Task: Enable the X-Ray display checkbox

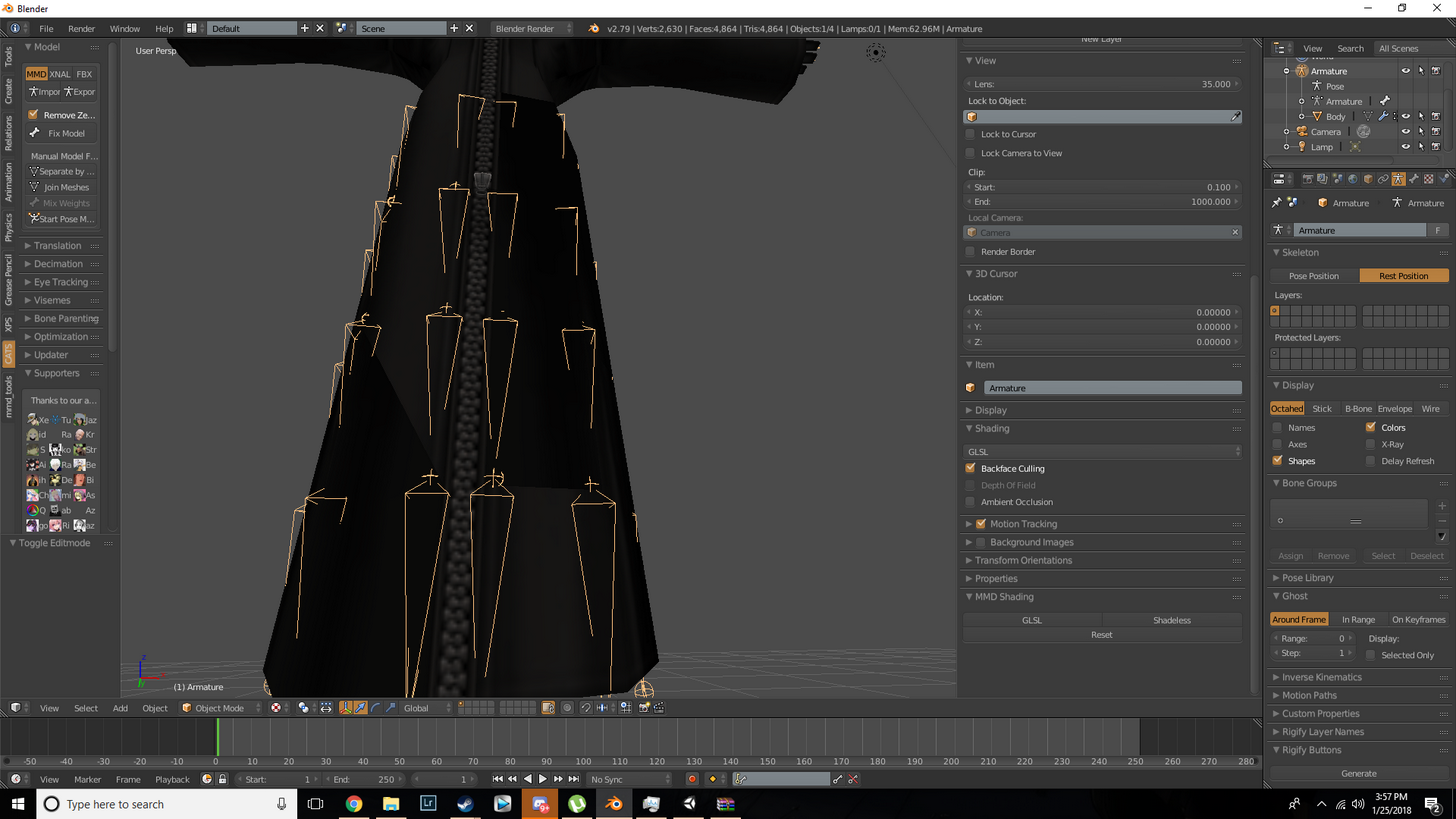Action: click(x=1370, y=444)
